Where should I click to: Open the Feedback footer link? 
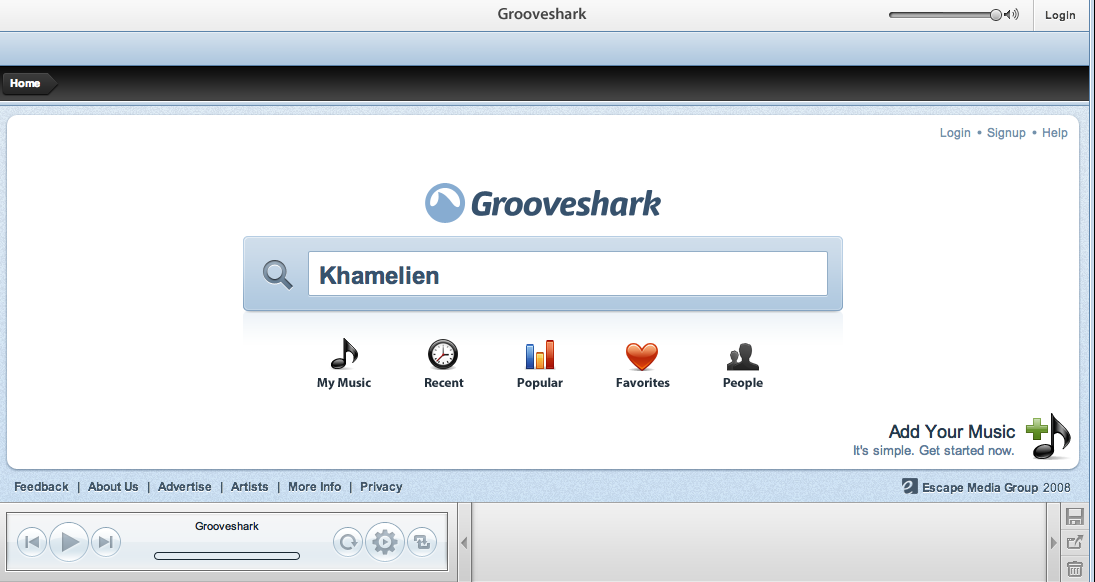click(41, 486)
